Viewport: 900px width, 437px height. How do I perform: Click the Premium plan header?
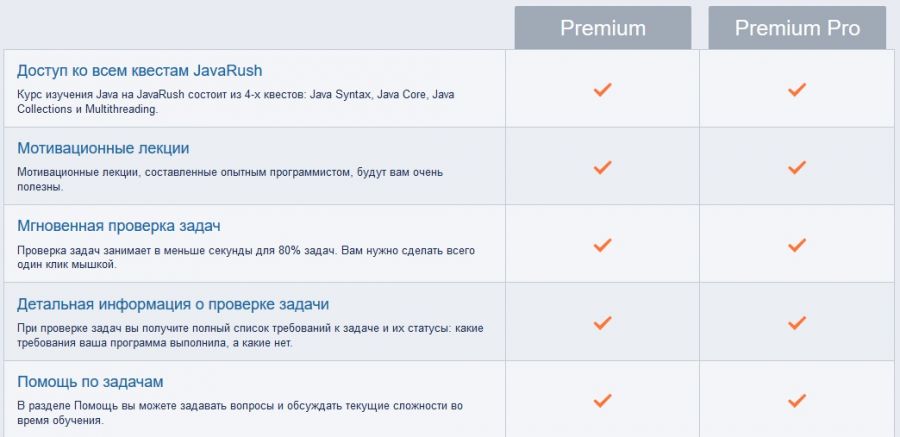tap(602, 28)
